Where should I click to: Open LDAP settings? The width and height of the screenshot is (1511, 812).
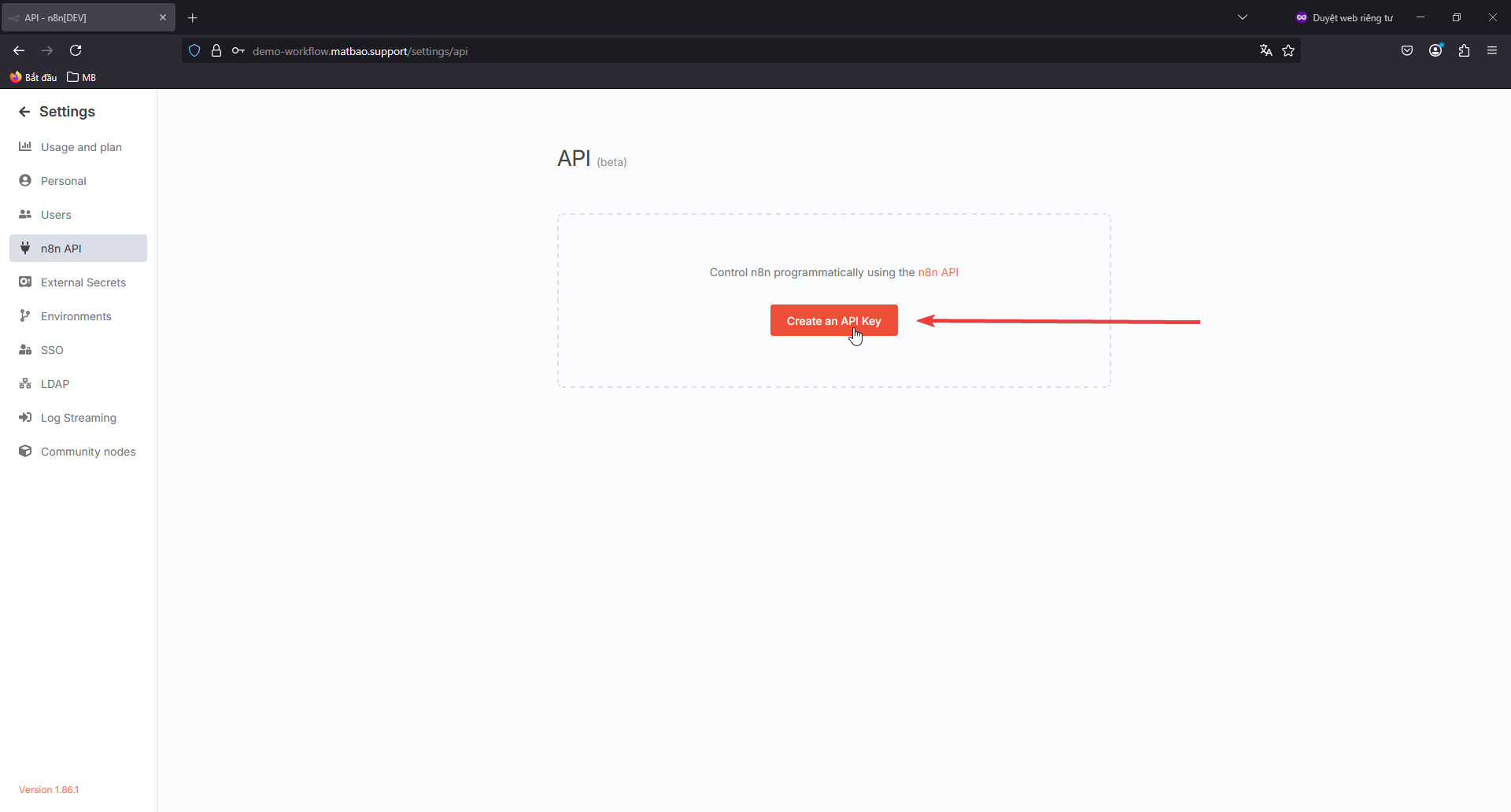pyautogui.click(x=78, y=384)
